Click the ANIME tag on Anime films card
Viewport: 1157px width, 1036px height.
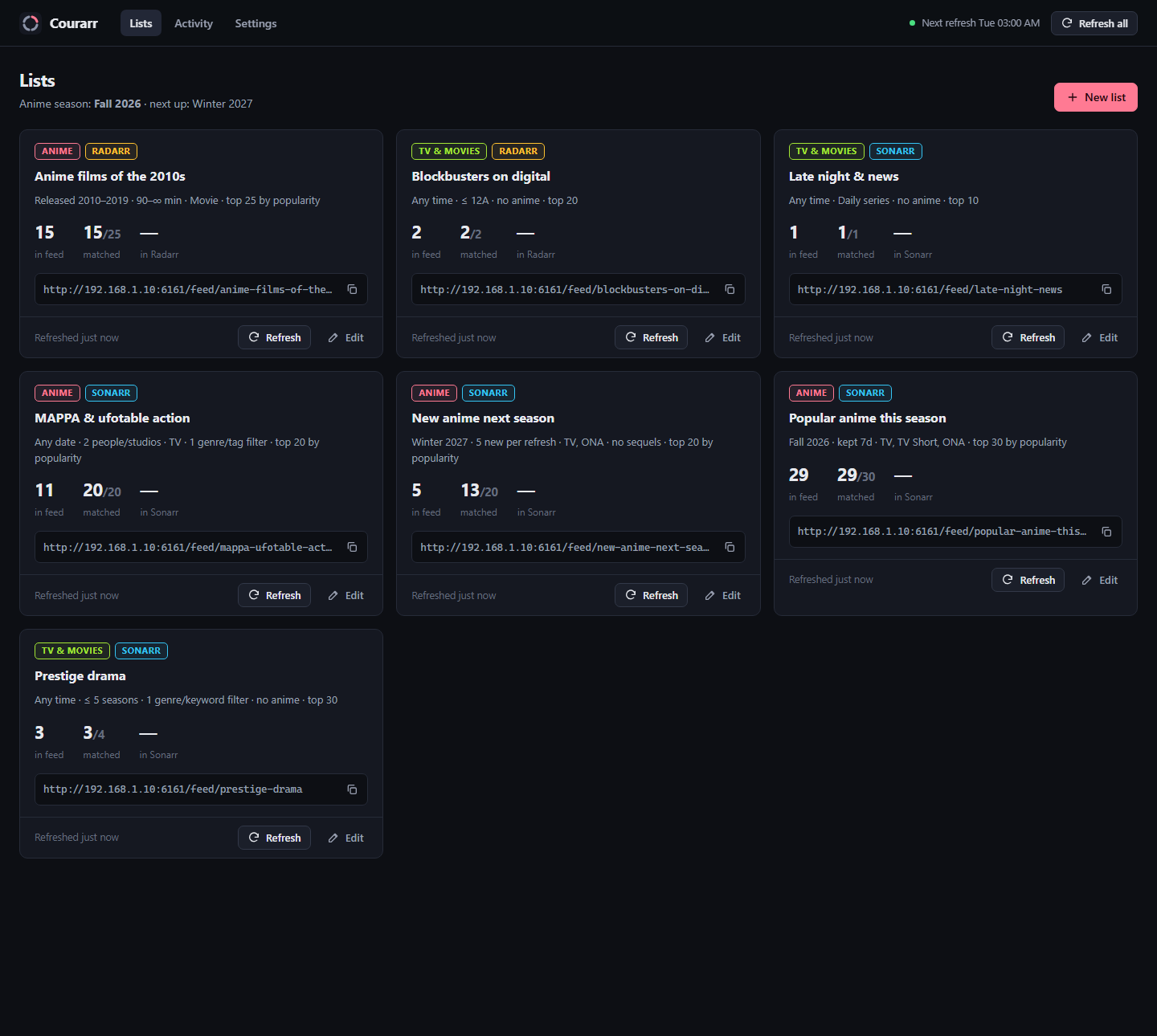(x=57, y=151)
